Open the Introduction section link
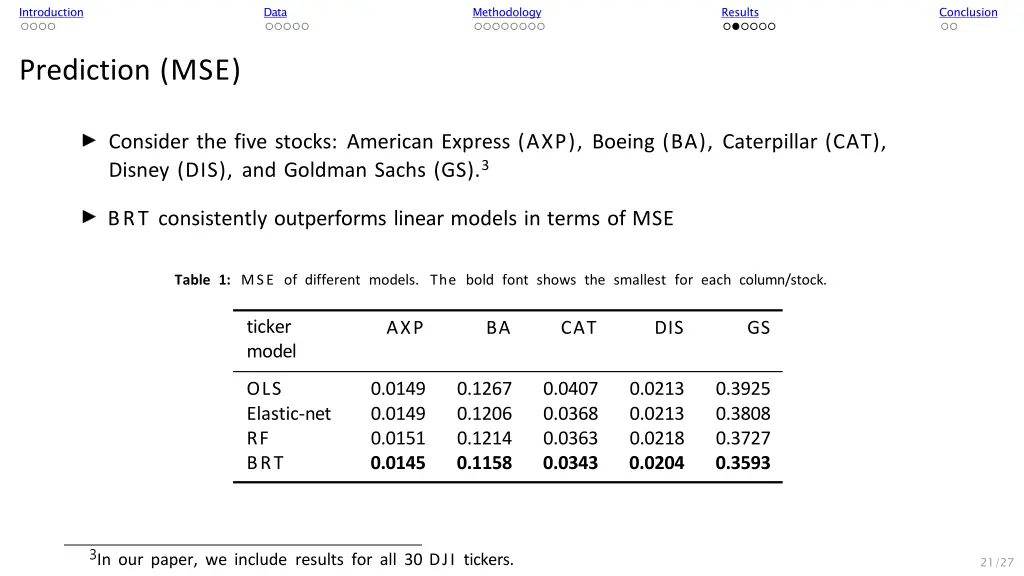Screen dimensions: 1024x576 [51, 12]
